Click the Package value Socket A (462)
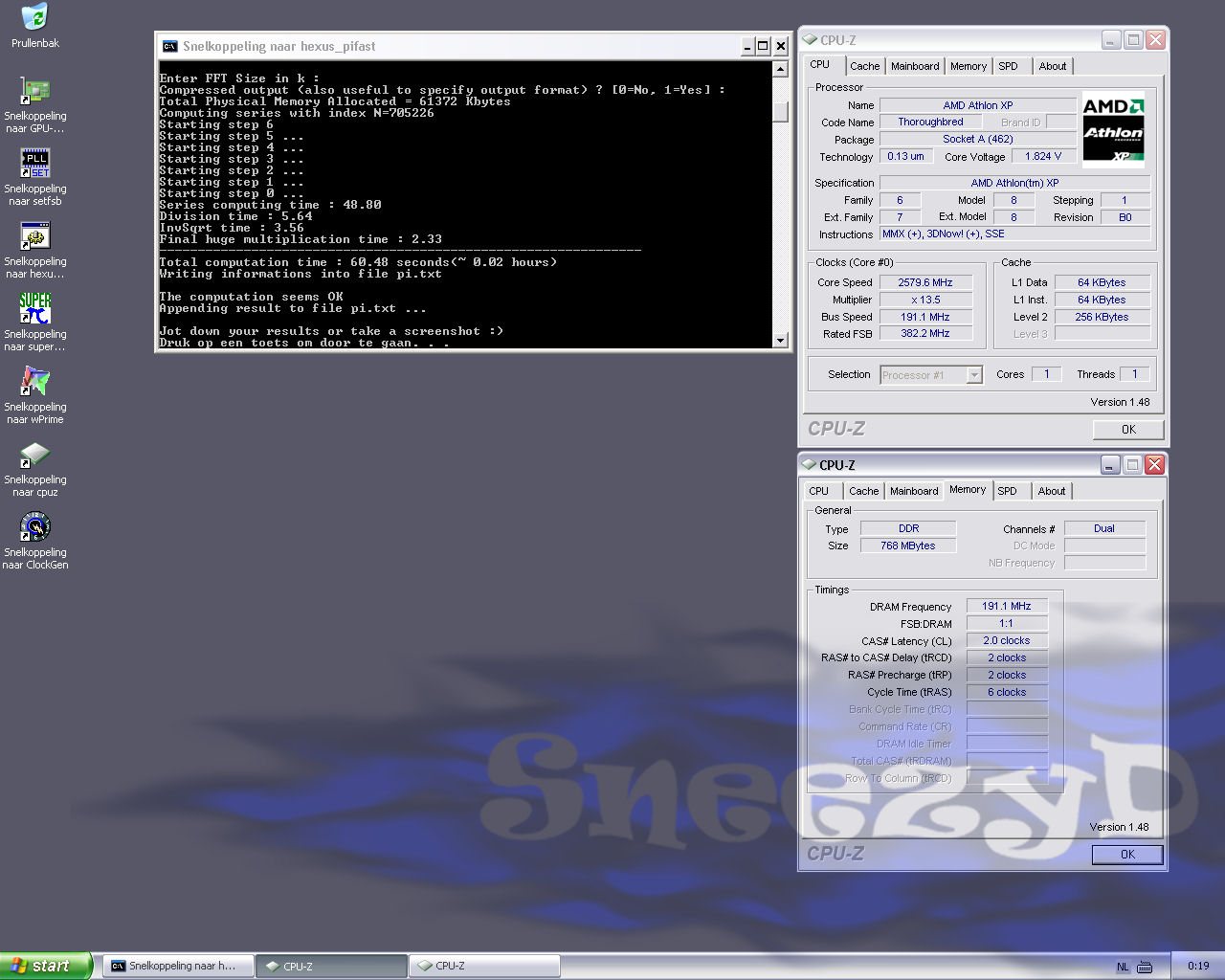This screenshot has height=980, width=1225. click(x=978, y=139)
